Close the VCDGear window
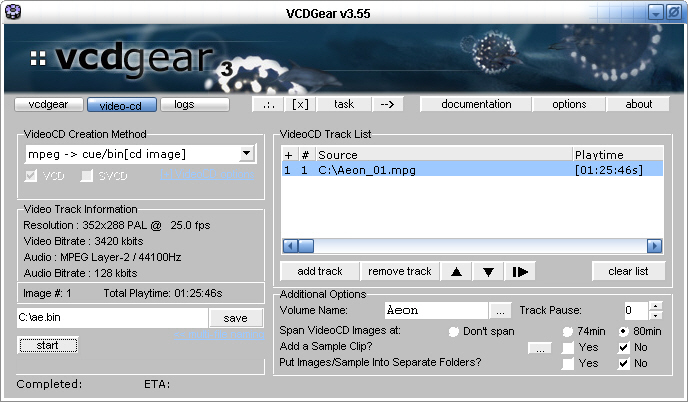The height and width of the screenshot is (402, 688). (673, 12)
